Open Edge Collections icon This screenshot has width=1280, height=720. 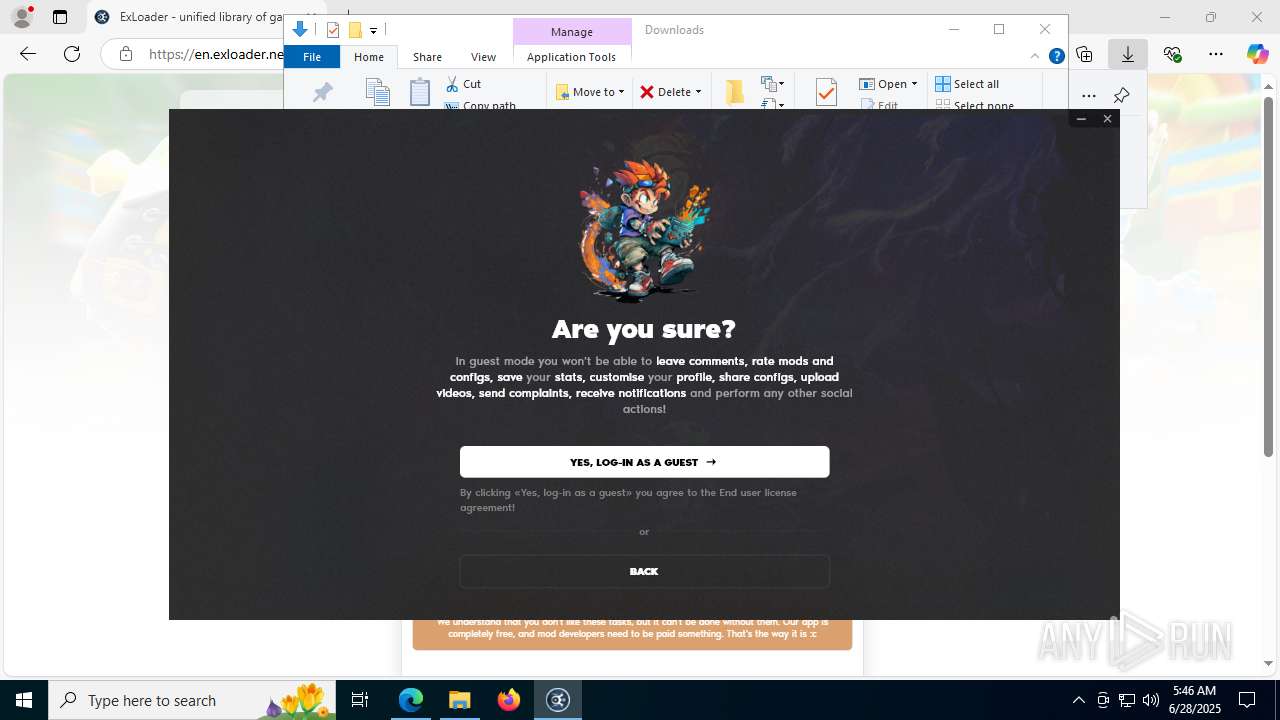click(1084, 54)
